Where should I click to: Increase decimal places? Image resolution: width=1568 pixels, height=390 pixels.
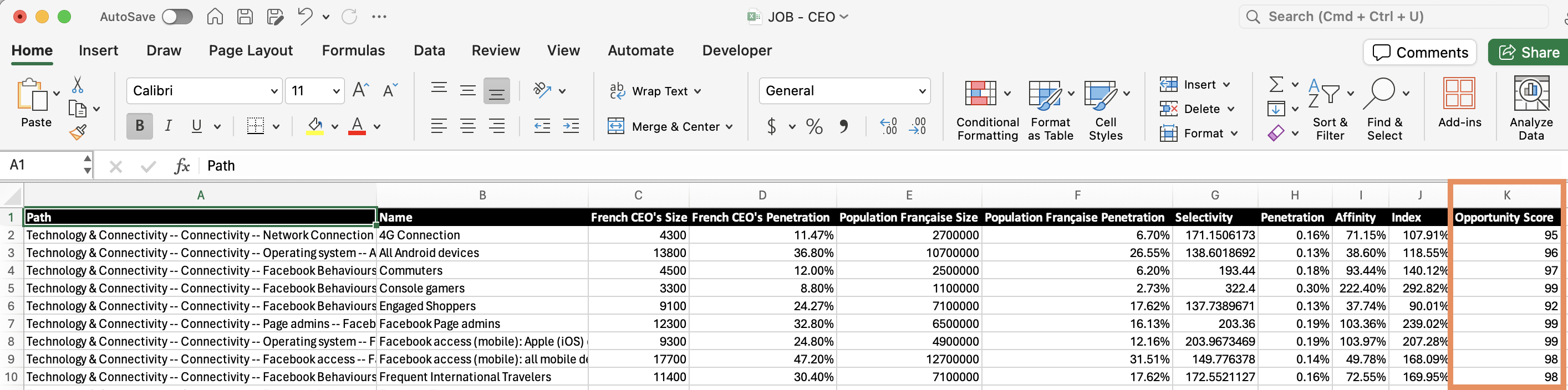click(x=889, y=126)
